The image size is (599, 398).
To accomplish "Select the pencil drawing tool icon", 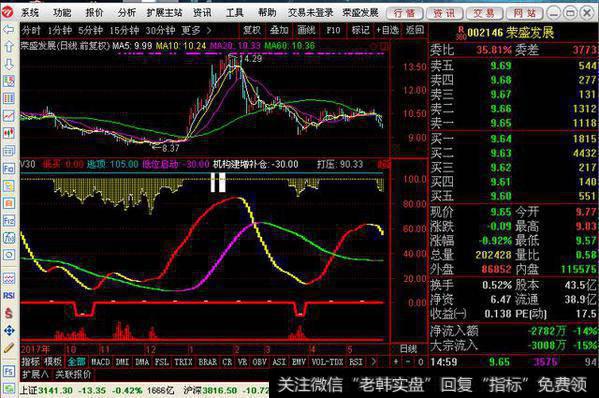I will (x=8, y=348).
